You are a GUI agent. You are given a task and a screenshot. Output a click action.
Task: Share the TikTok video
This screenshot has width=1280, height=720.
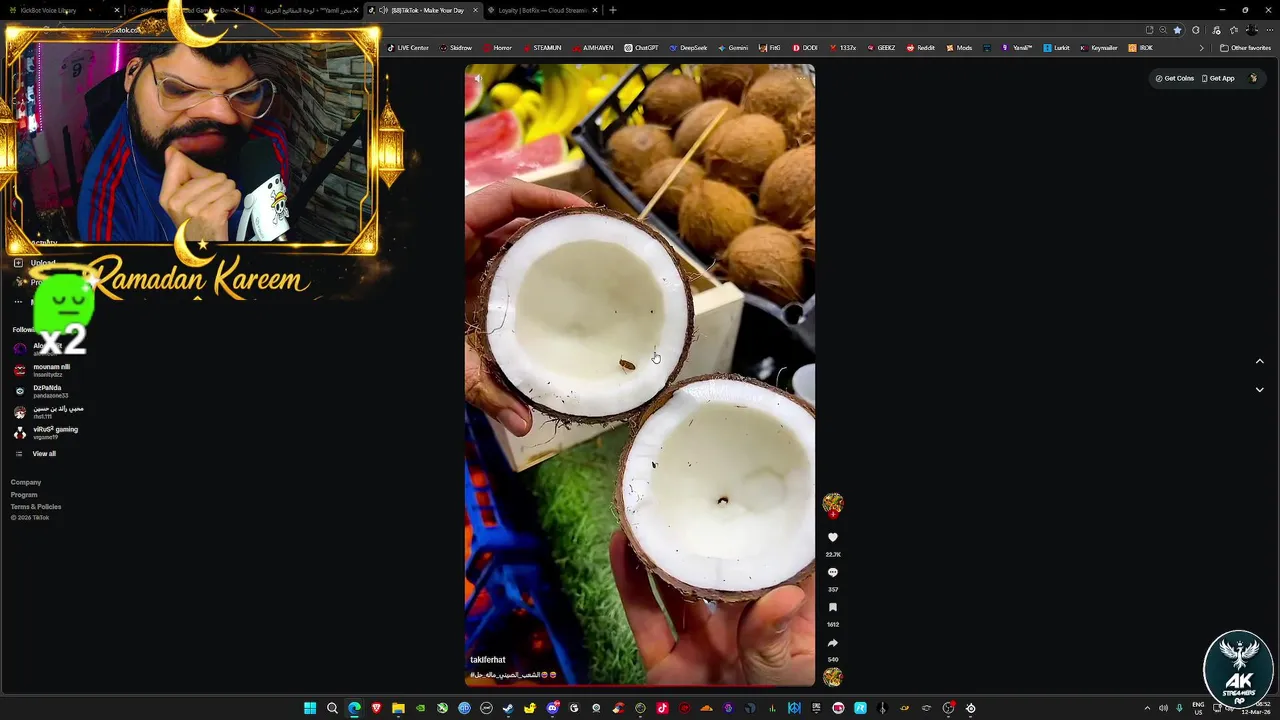[x=833, y=643]
